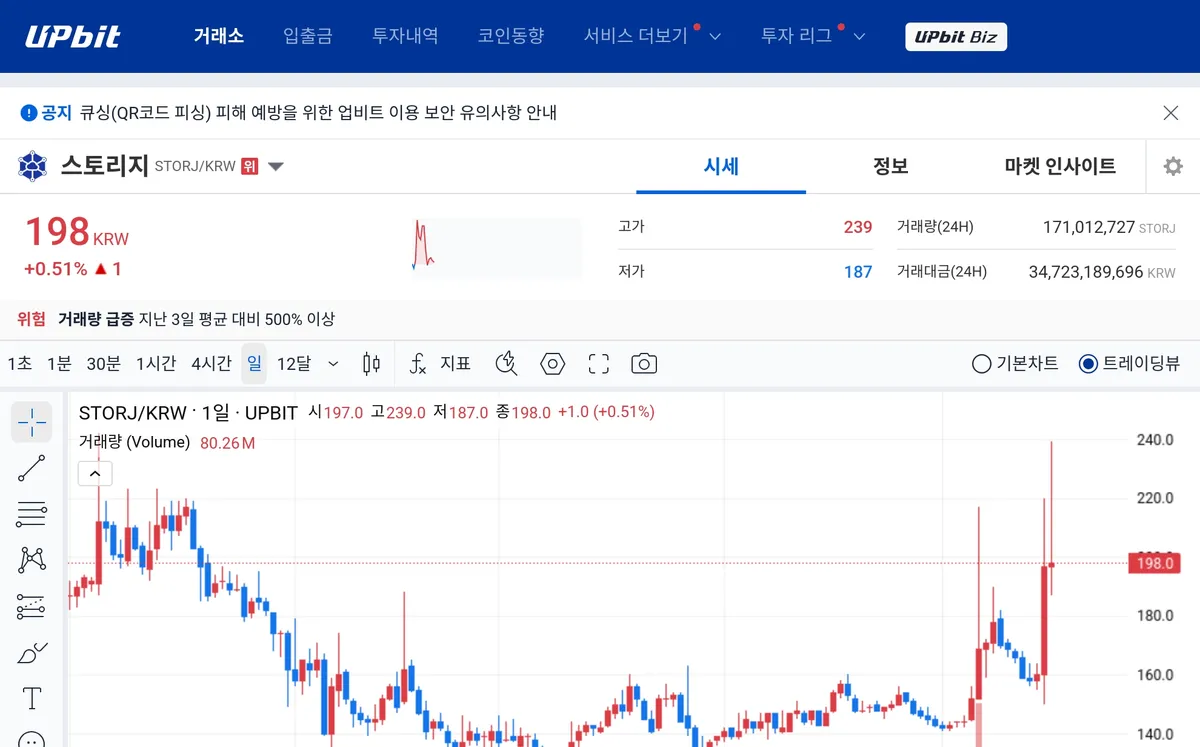Switch to the 시세 tab
The height and width of the screenshot is (747, 1200).
tap(721, 167)
